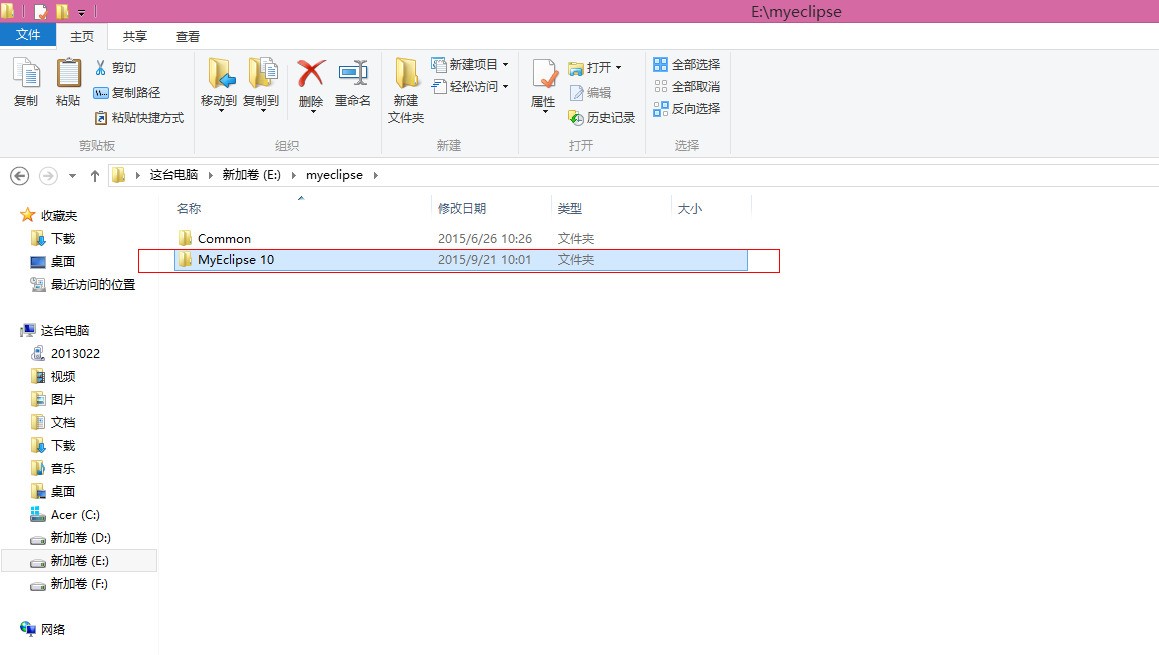Click 粘贴快捷方式 (Paste shortcut)
1159x655 pixels.
[x=139, y=117]
